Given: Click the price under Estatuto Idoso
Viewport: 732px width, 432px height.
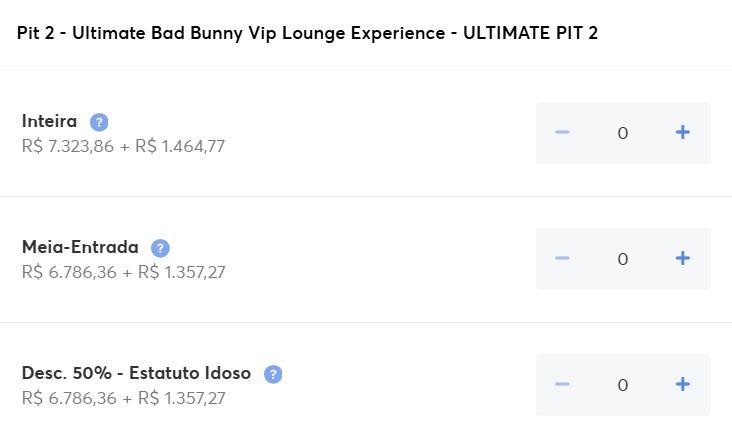Looking at the screenshot, I should point(123,398).
